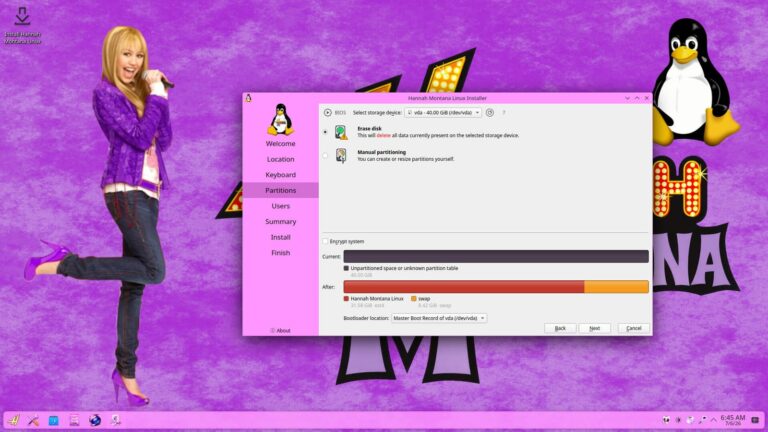
Task: Launch the crossed-tools settings icon in taskbar
Action: [x=33, y=420]
